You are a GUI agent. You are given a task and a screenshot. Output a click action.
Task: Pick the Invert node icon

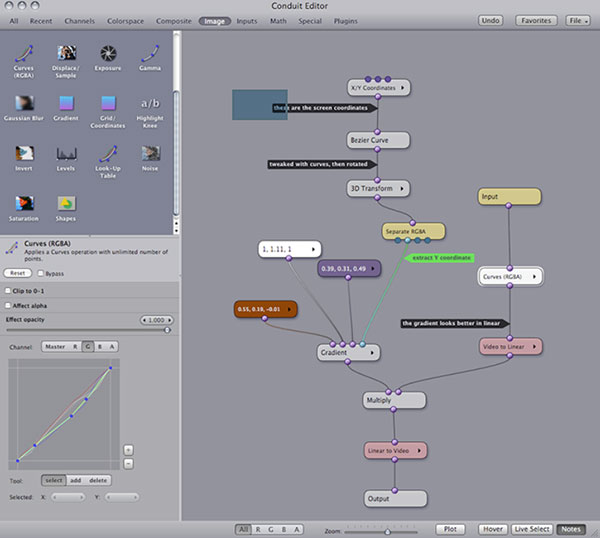click(x=24, y=153)
